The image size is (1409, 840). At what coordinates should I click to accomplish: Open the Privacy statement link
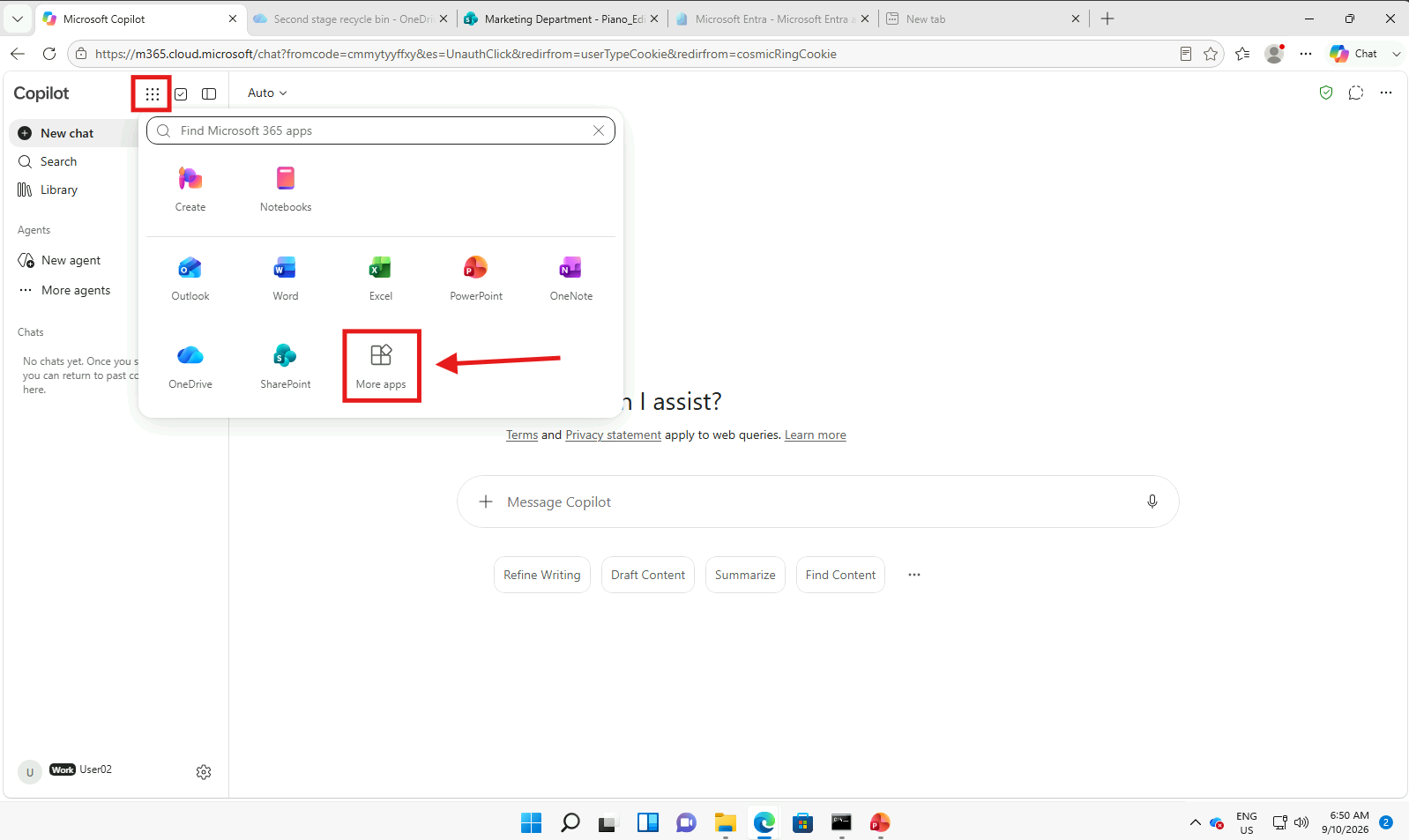(x=613, y=435)
